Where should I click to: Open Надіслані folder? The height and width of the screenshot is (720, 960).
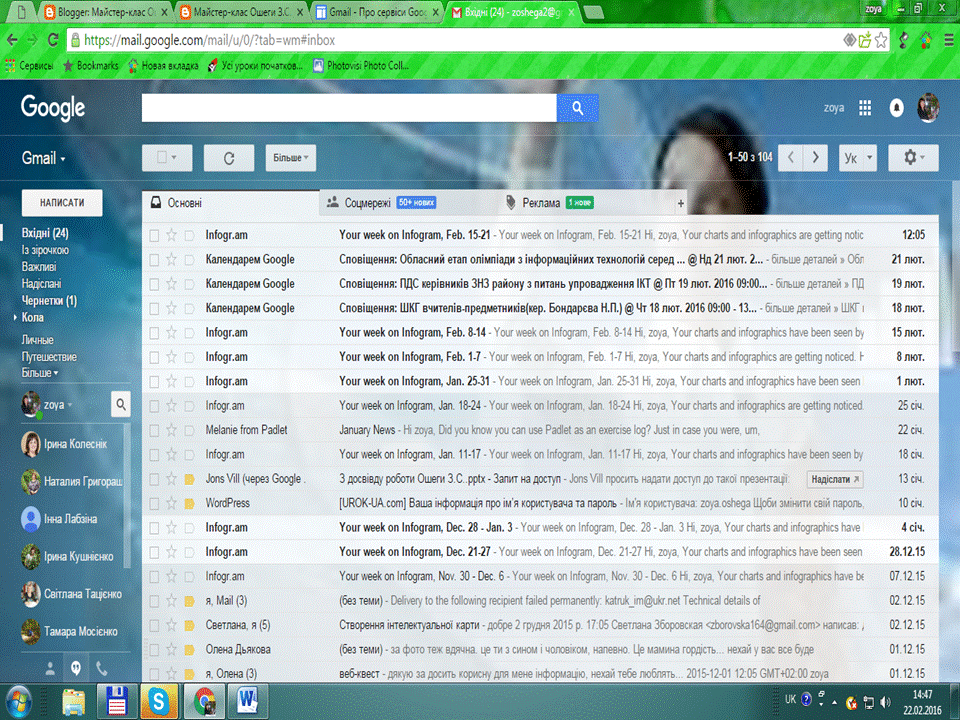point(41,283)
